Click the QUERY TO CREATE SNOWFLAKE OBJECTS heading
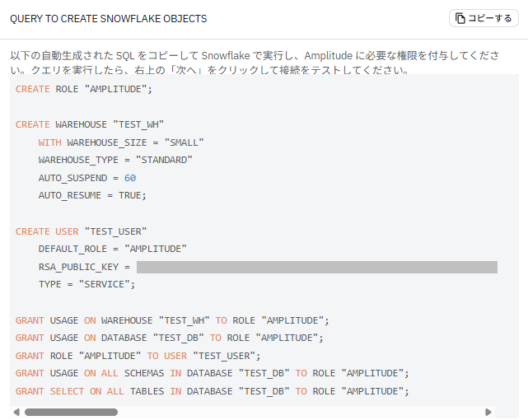Viewport: 528px width, 420px height. pos(108,19)
